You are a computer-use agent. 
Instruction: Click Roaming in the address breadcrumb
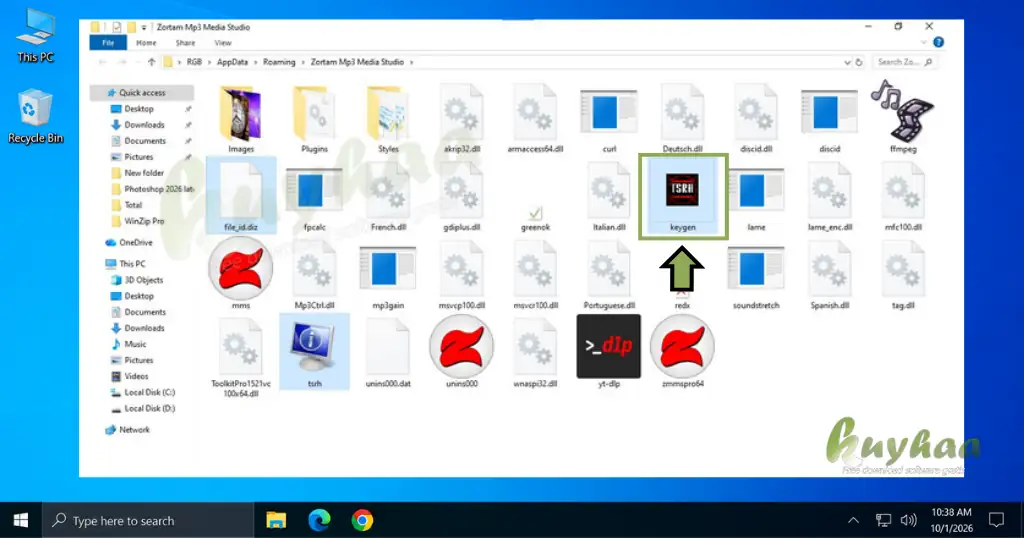pos(279,62)
